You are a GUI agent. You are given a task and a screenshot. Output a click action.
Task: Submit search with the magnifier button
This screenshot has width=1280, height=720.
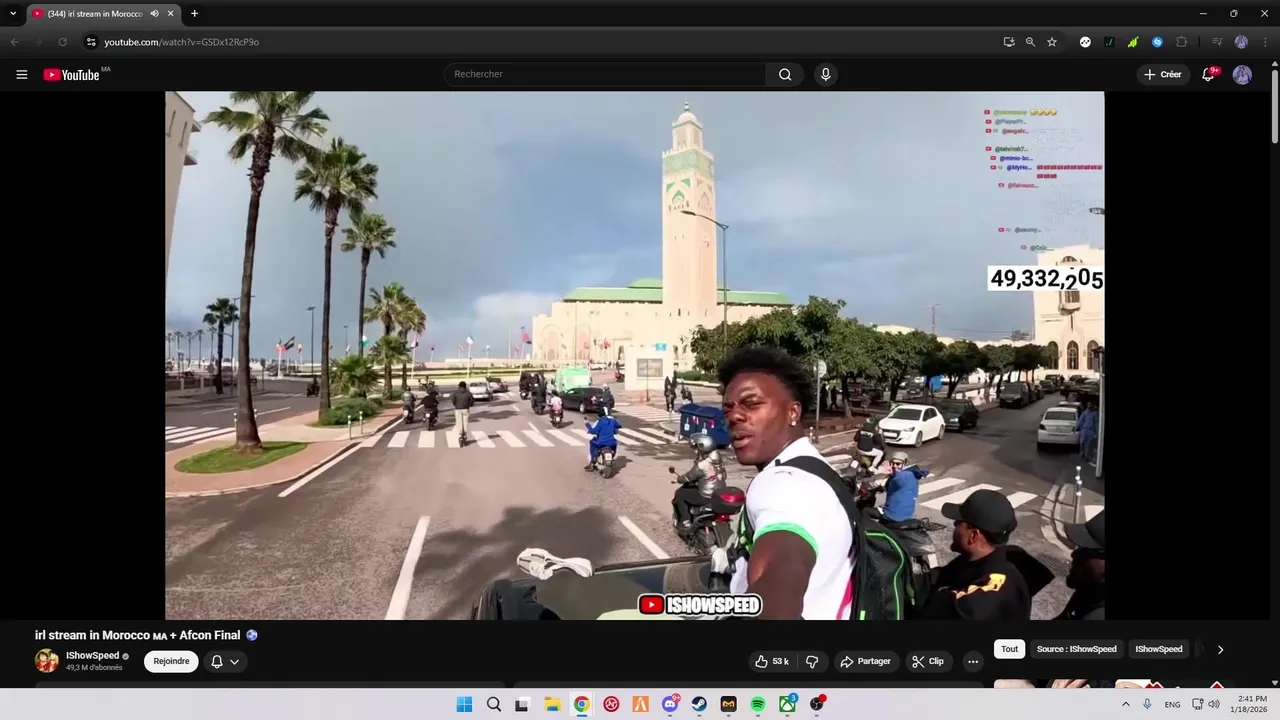[x=785, y=74]
